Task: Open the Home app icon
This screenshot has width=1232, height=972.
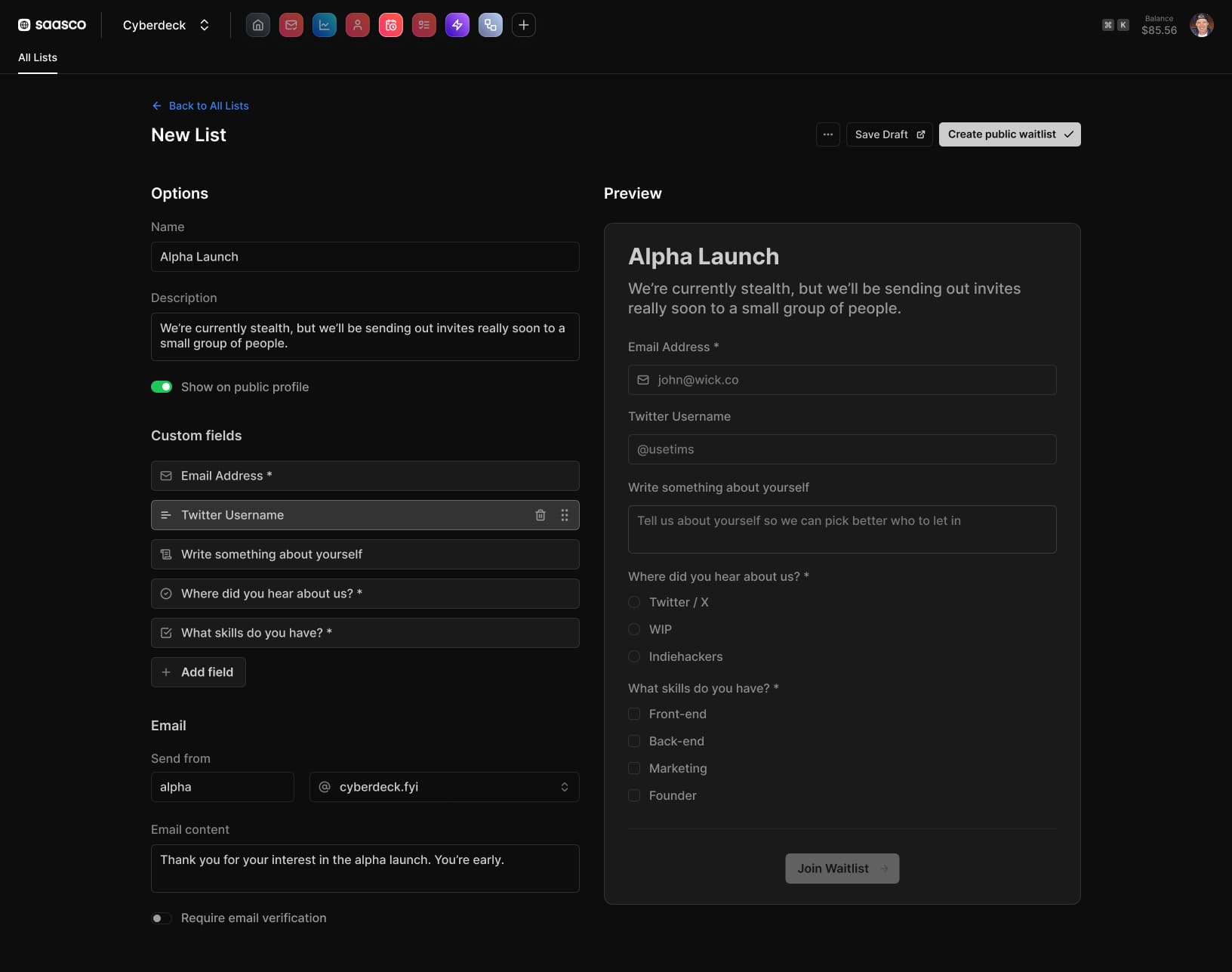Action: coord(257,25)
